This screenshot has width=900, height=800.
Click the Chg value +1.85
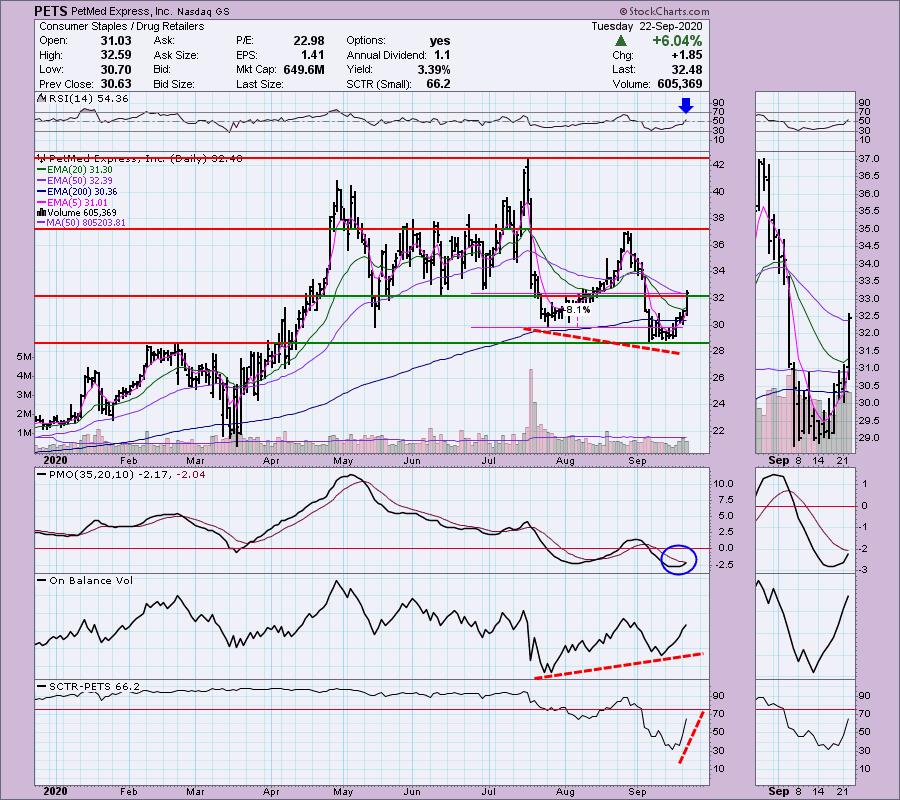688,55
